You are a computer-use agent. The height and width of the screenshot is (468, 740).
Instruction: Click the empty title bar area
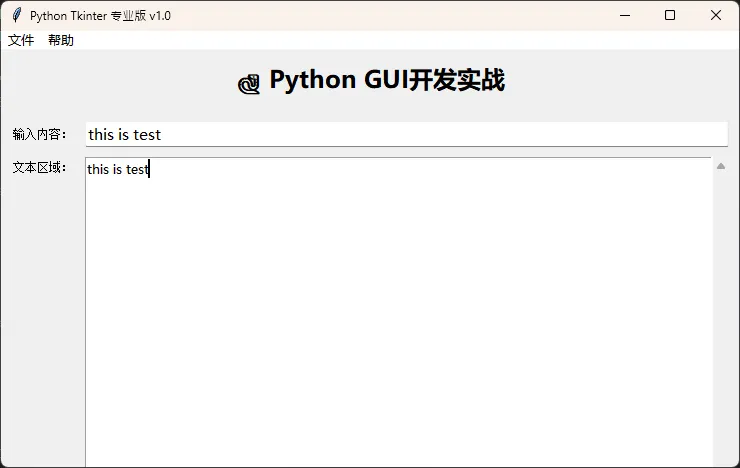[x=400, y=15]
